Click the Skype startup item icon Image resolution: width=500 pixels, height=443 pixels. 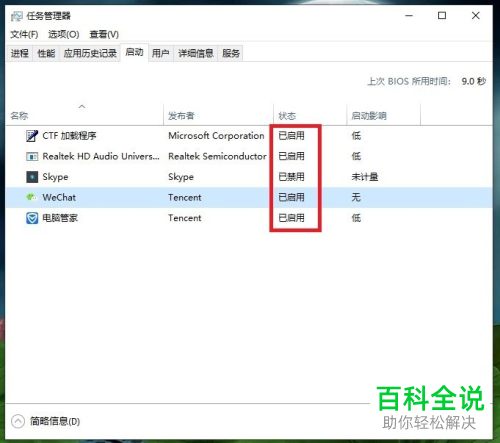(32, 177)
